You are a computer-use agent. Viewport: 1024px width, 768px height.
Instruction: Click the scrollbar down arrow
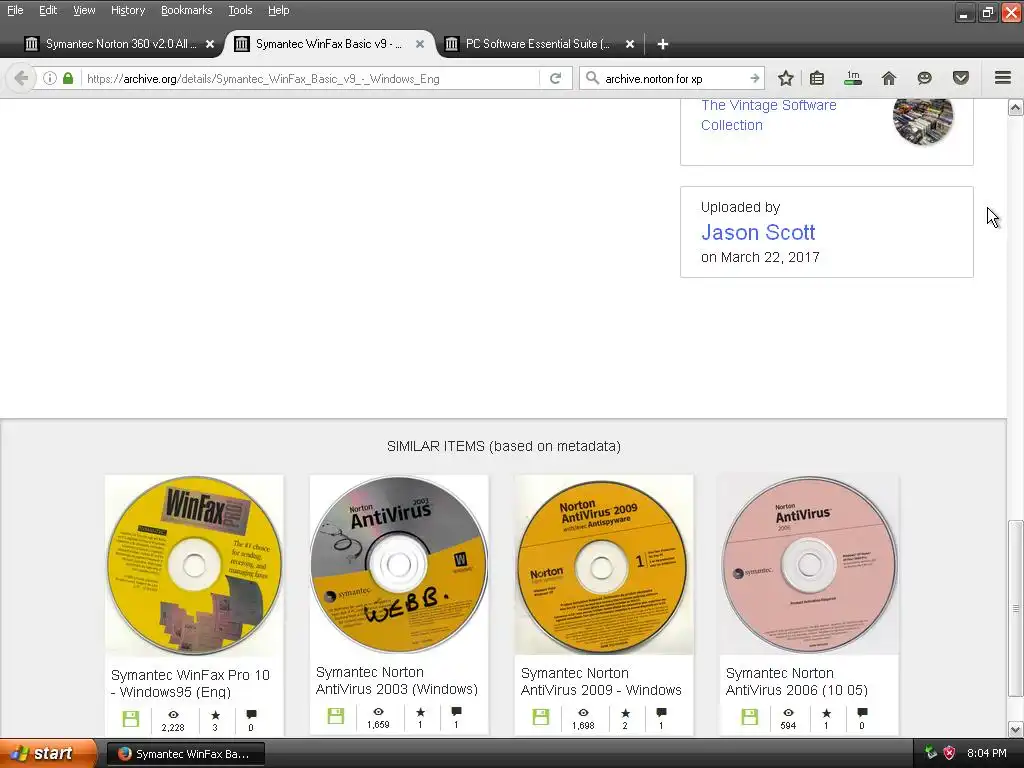[1015, 729]
